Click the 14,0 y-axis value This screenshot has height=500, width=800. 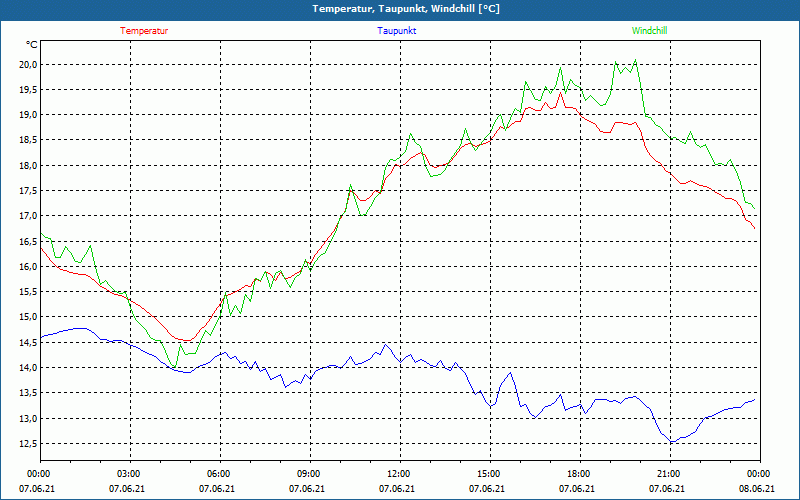pyautogui.click(x=29, y=367)
